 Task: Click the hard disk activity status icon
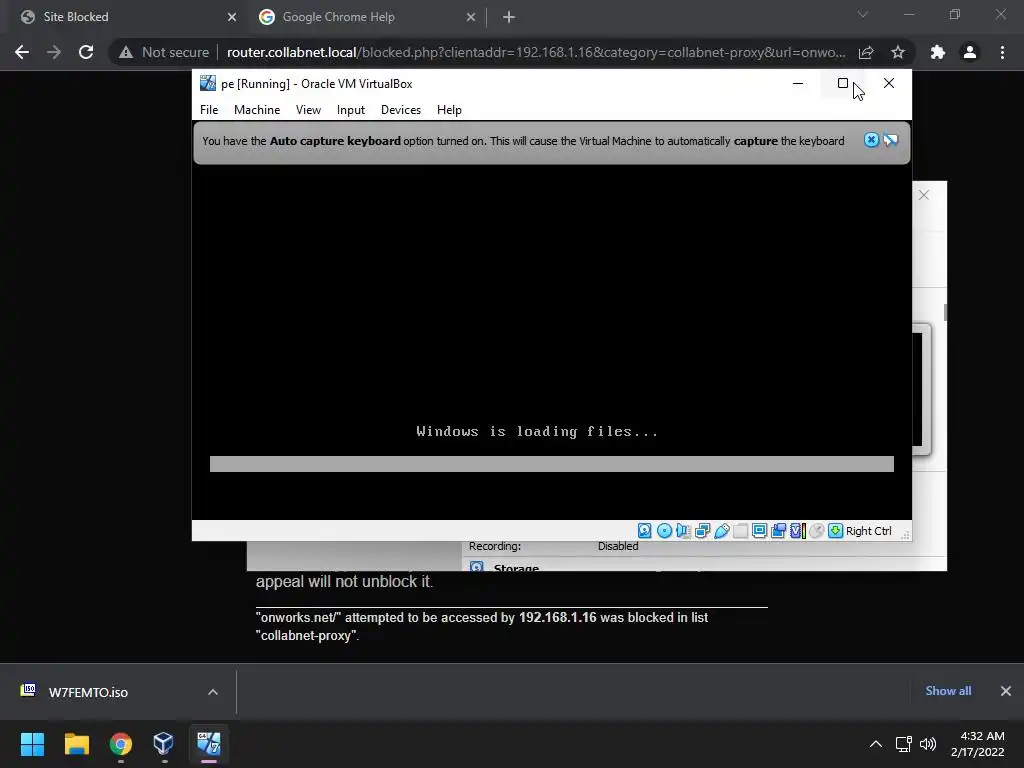point(645,531)
